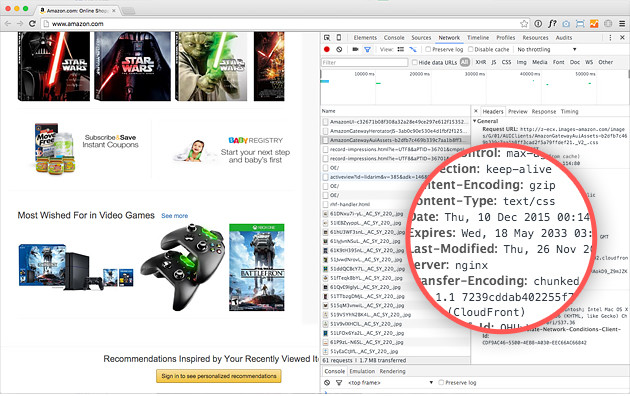Open the DevTools three-dot menu

610,37
